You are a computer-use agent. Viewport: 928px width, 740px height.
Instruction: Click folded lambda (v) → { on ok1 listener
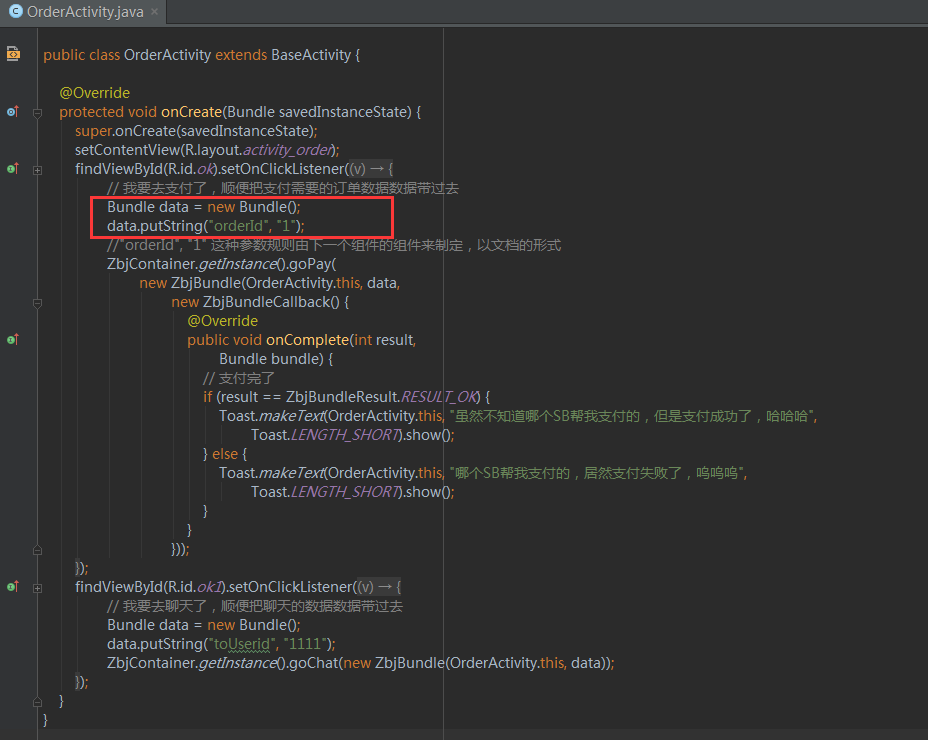(x=378, y=587)
